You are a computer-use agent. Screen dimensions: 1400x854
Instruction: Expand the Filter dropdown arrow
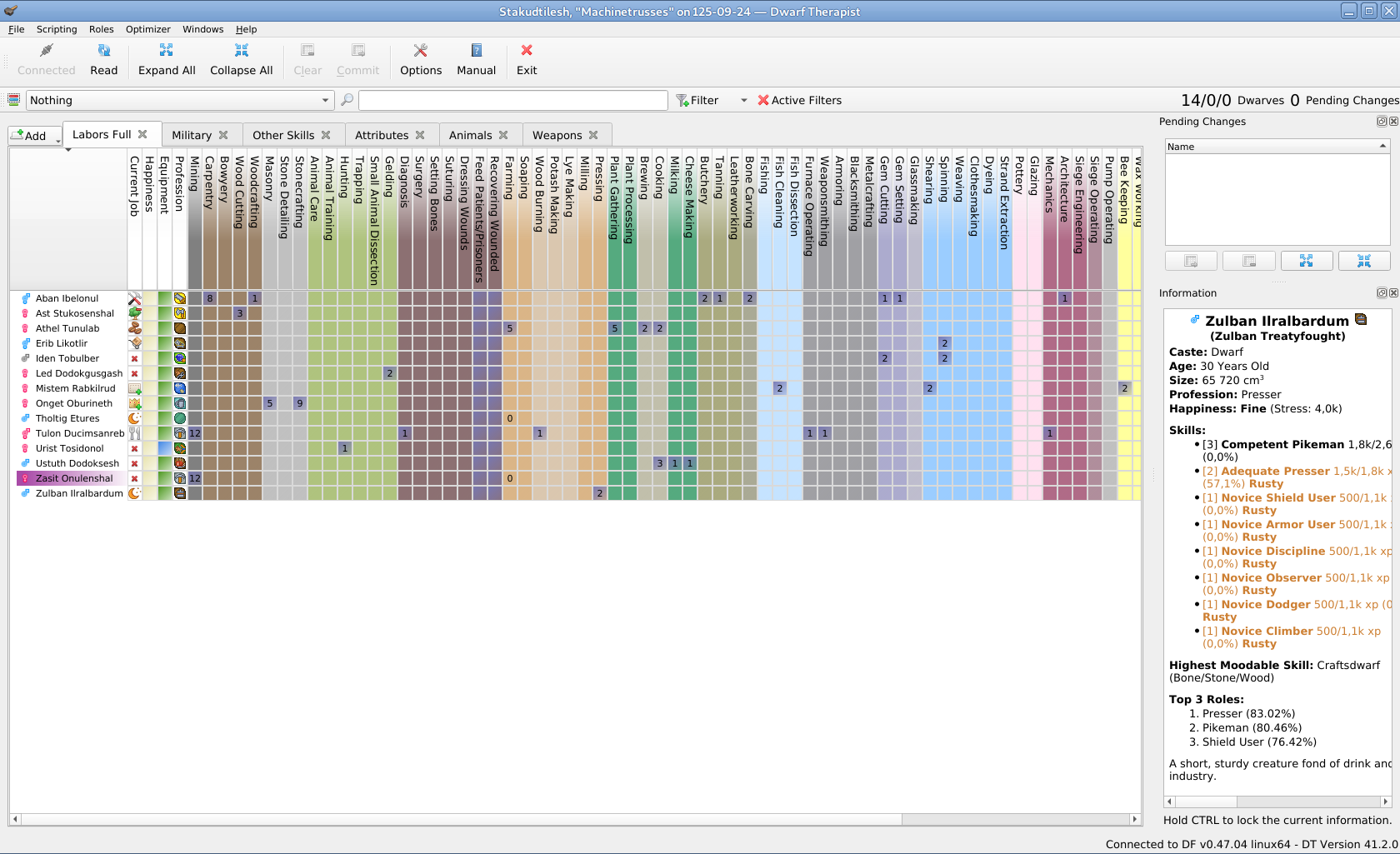(743, 101)
